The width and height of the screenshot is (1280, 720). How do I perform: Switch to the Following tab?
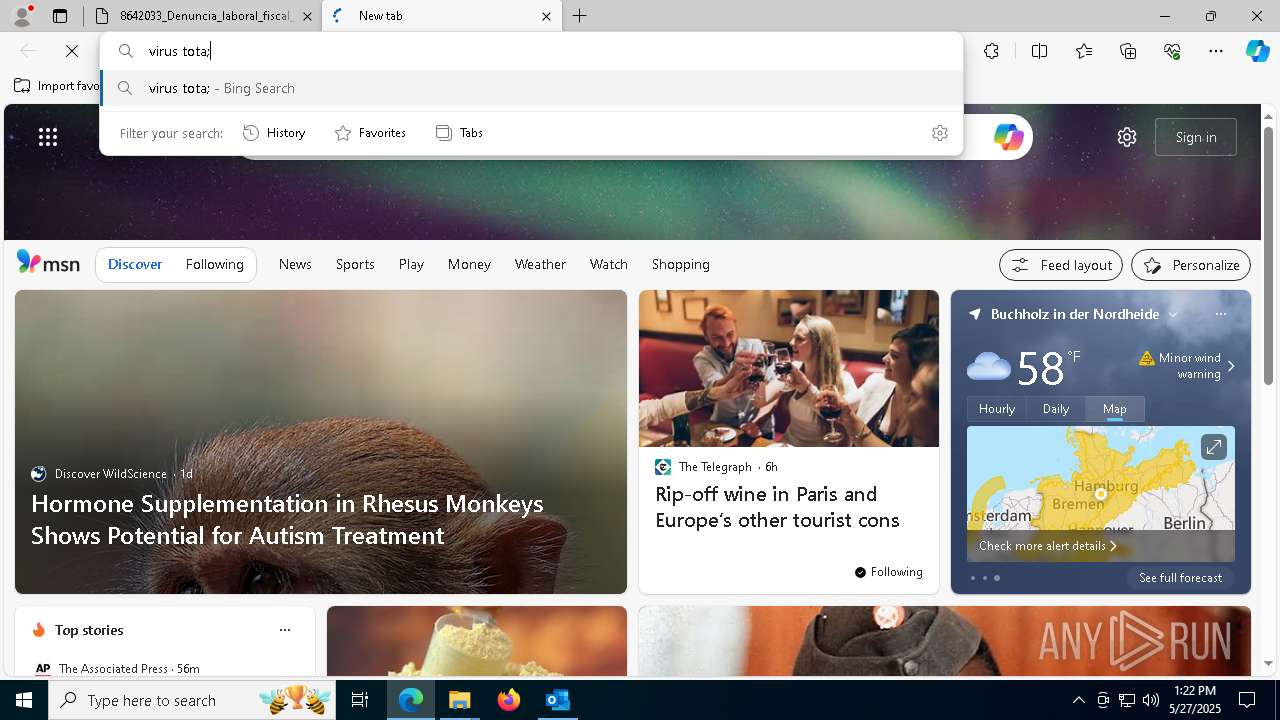[215, 264]
